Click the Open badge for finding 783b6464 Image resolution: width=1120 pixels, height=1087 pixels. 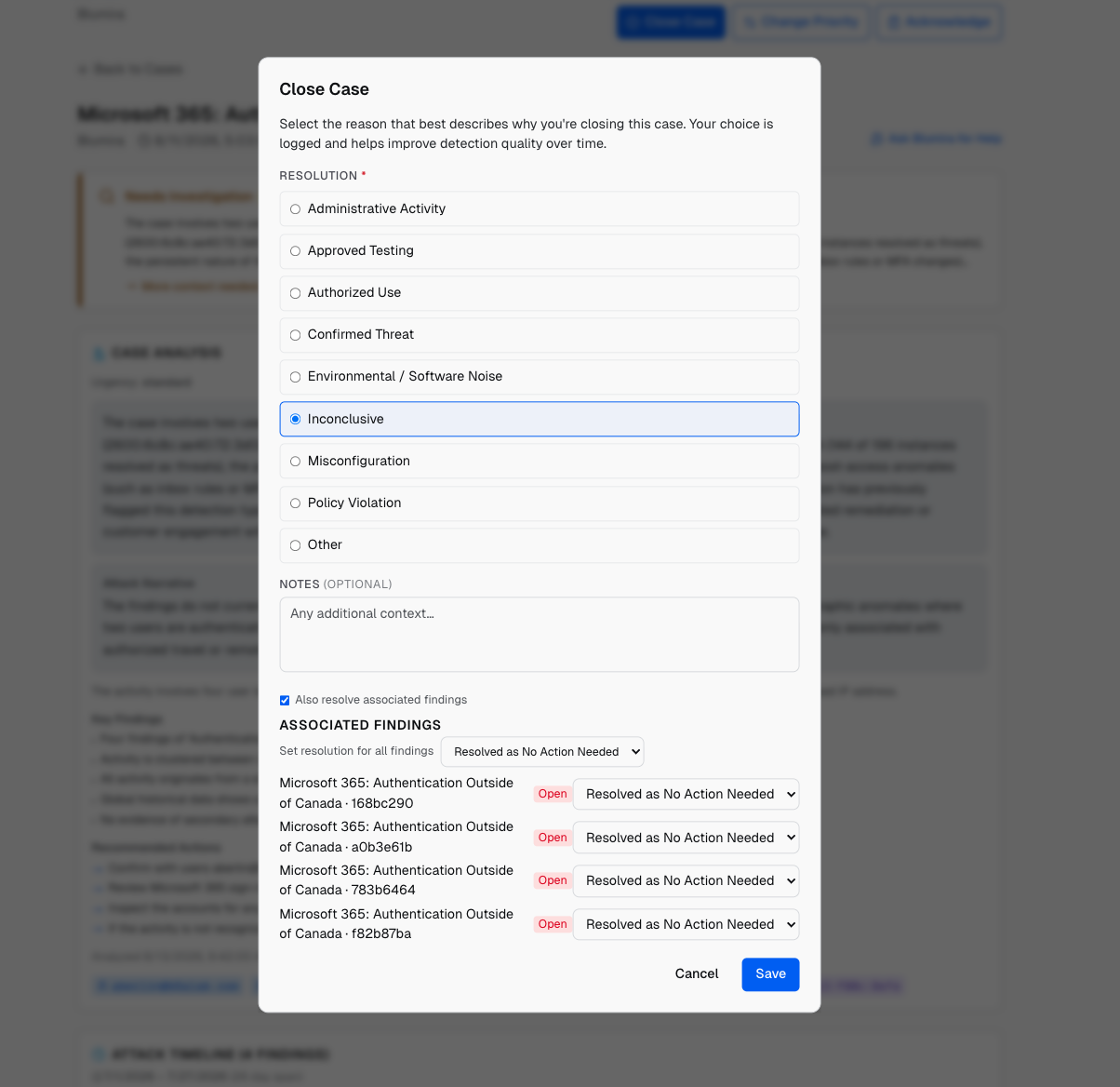553,880
